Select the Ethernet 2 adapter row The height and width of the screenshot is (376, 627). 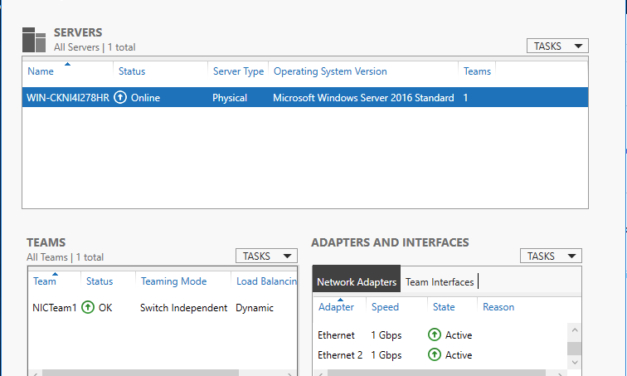[440, 355]
